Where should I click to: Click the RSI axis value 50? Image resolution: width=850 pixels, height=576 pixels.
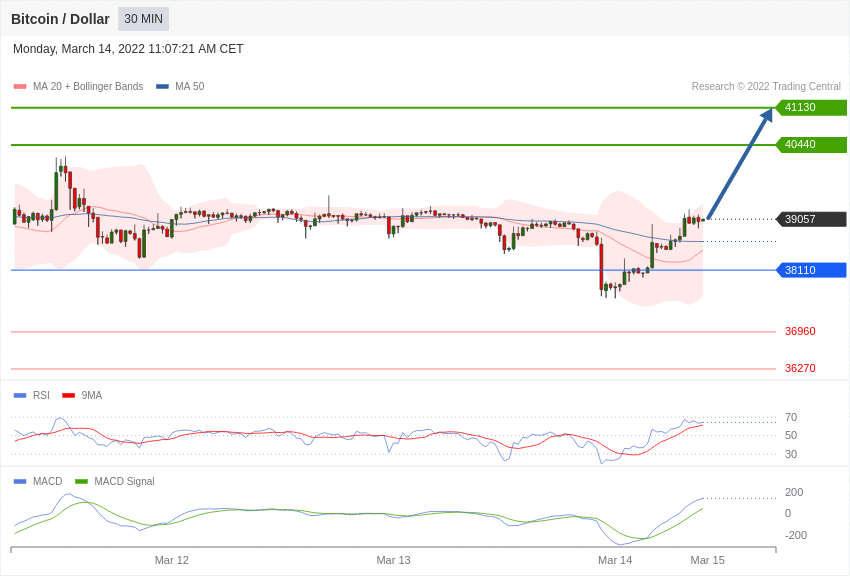[x=791, y=435]
